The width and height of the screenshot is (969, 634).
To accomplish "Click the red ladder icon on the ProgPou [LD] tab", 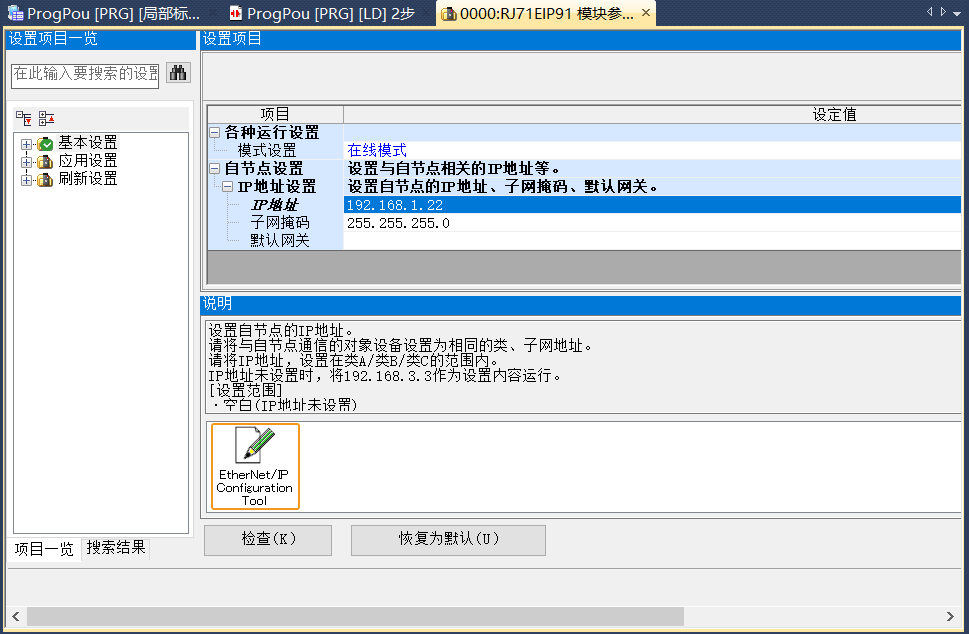I will [235, 13].
